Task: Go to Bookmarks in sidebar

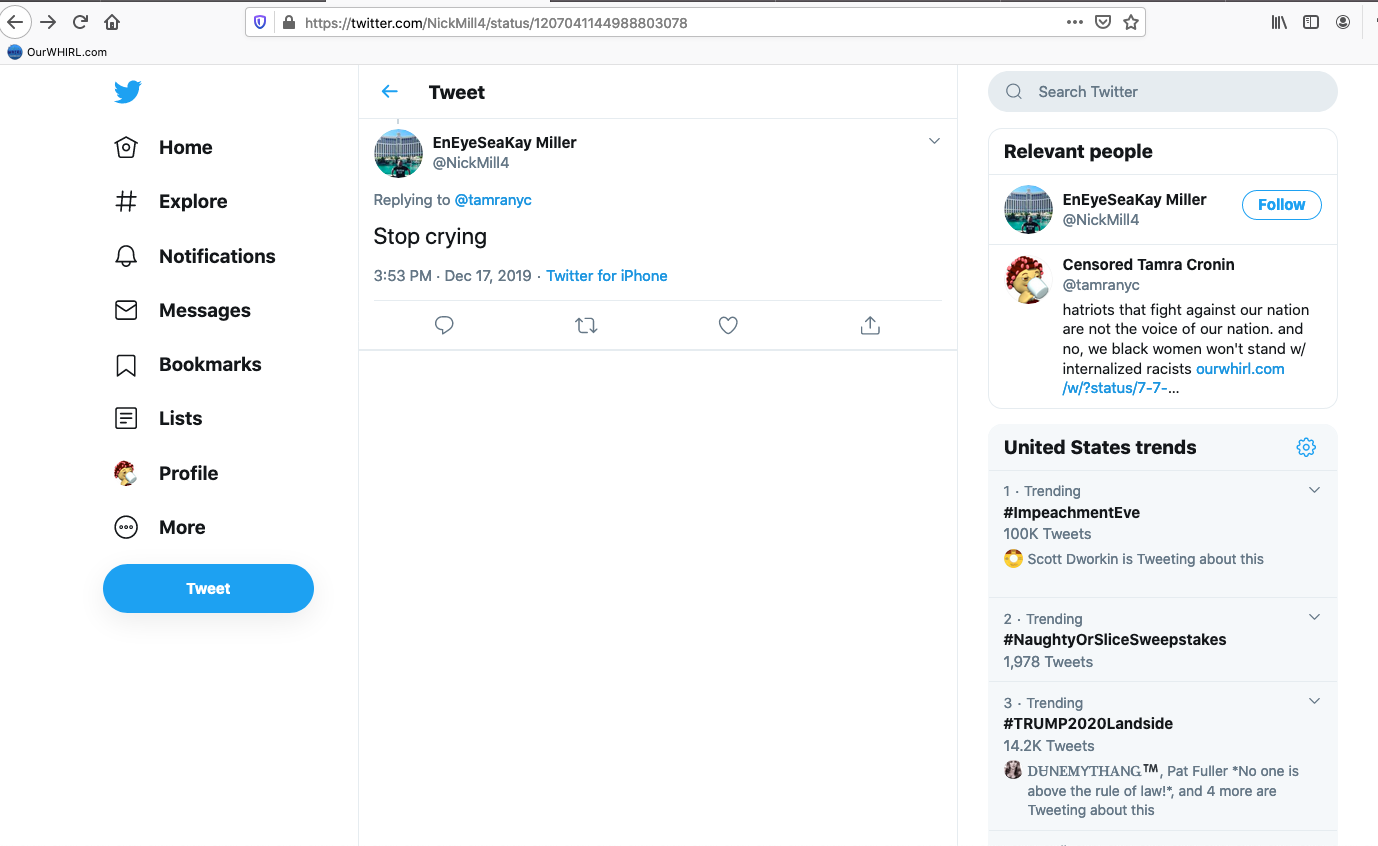Action: coord(209,364)
